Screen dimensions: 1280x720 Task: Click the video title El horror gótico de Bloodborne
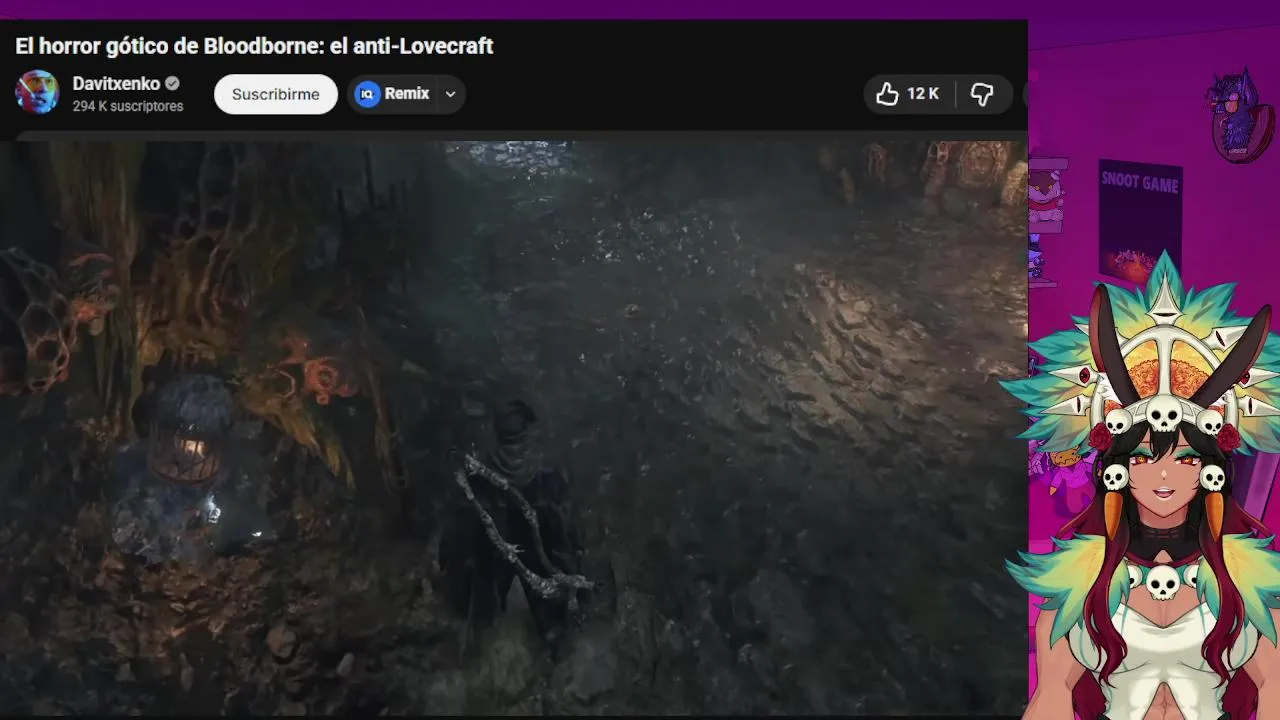254,46
